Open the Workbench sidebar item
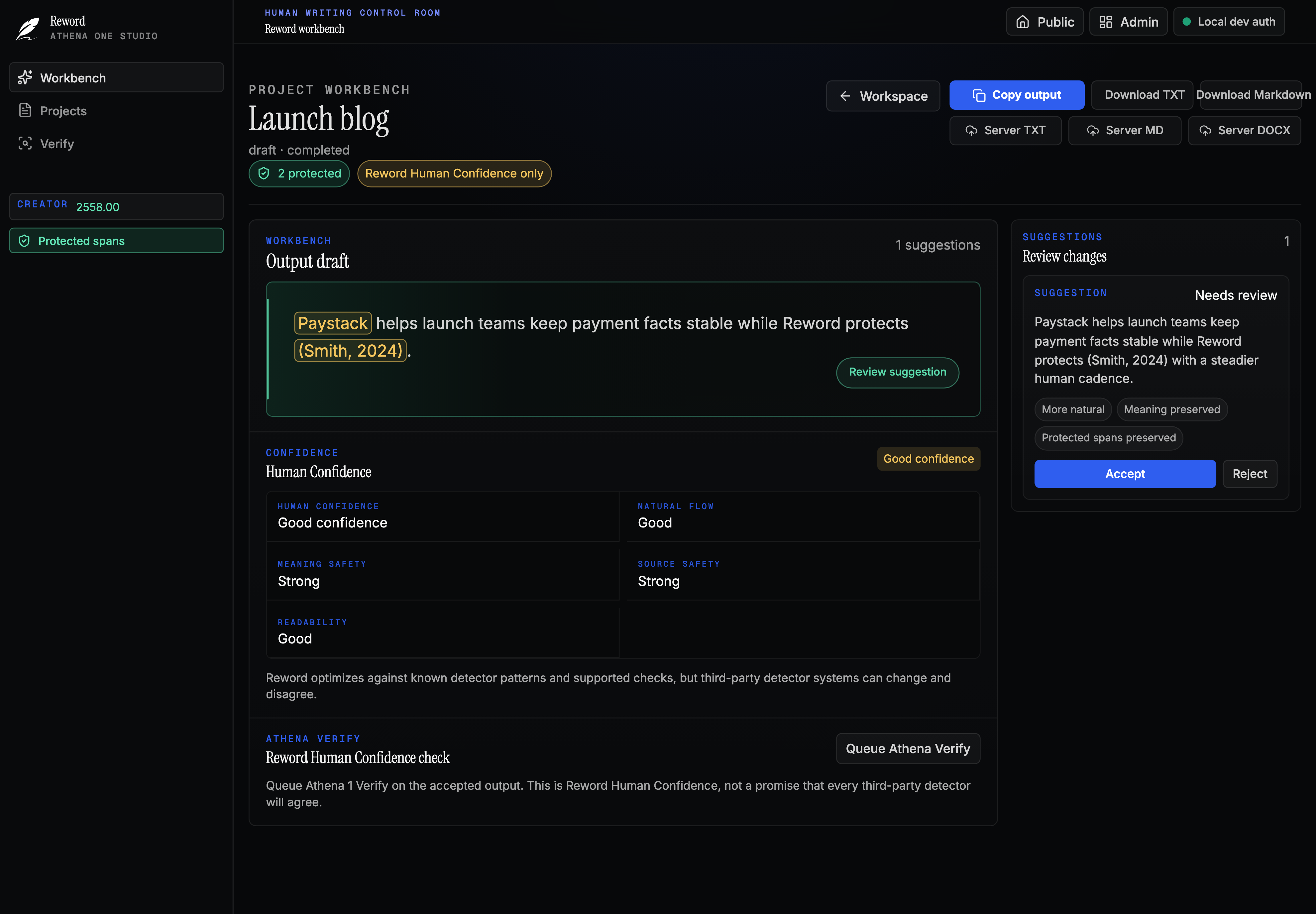The image size is (1316, 914). [x=116, y=77]
